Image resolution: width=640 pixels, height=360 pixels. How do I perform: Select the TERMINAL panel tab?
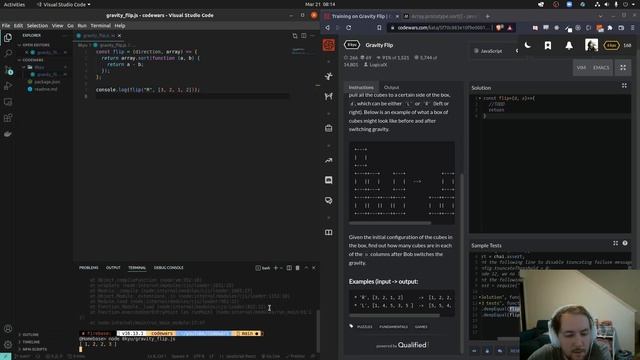click(x=137, y=268)
